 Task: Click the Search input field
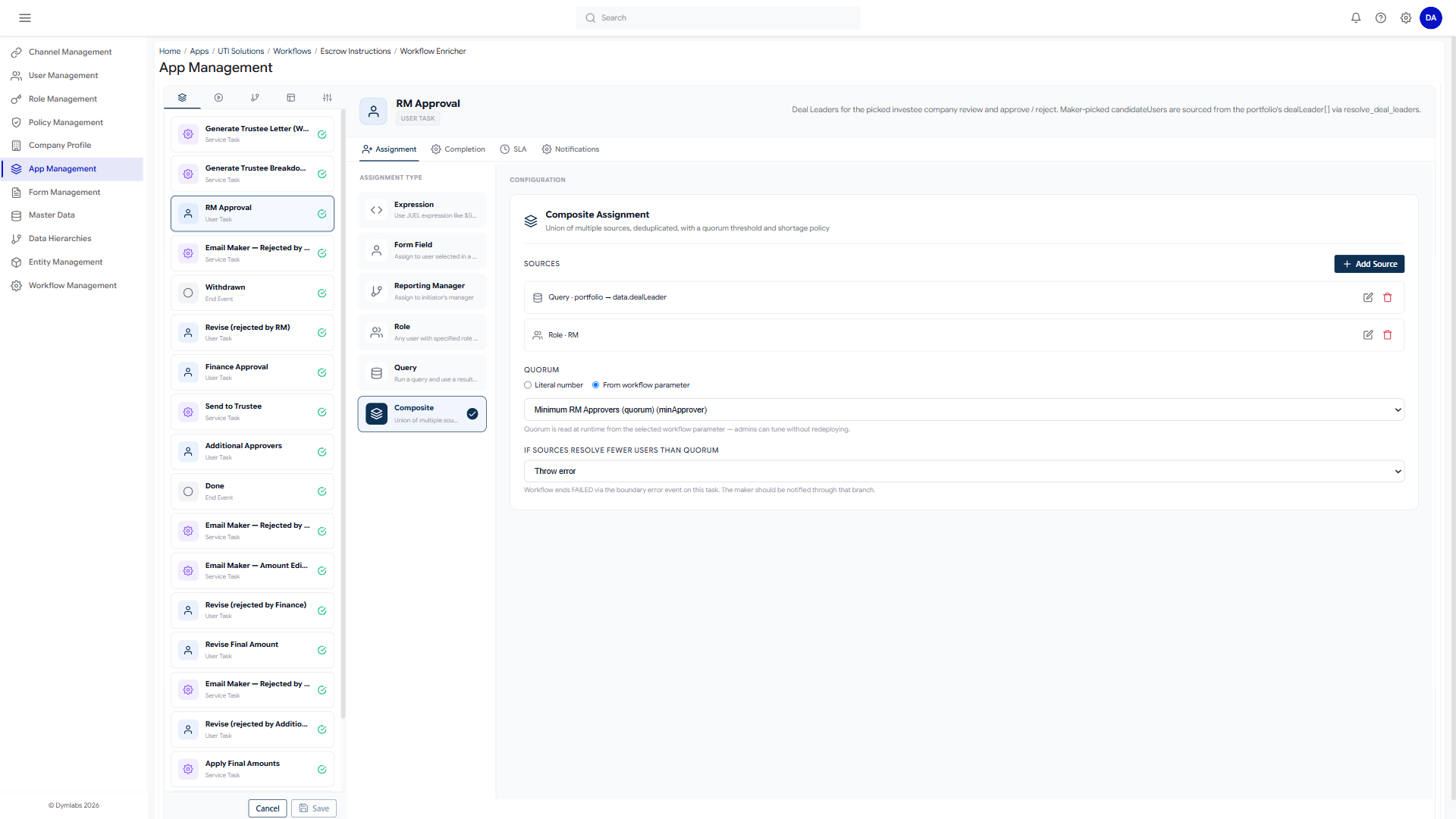point(717,18)
